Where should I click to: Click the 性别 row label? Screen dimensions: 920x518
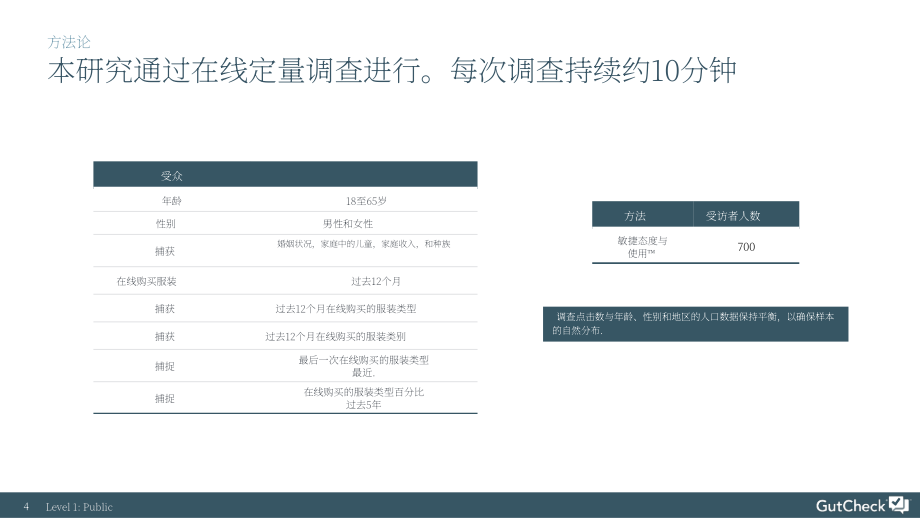165,224
